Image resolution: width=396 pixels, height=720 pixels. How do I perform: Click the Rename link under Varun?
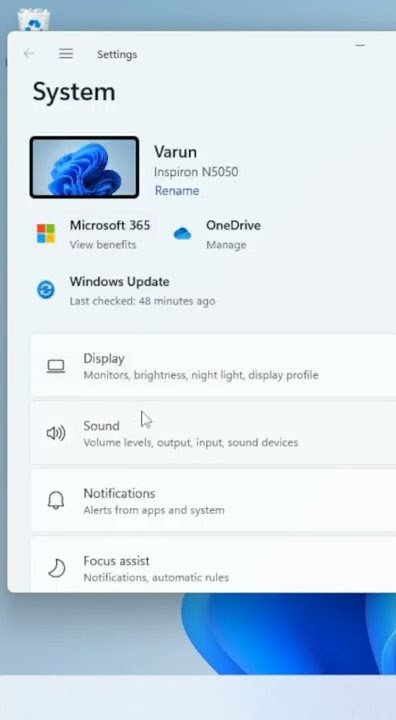tap(177, 191)
